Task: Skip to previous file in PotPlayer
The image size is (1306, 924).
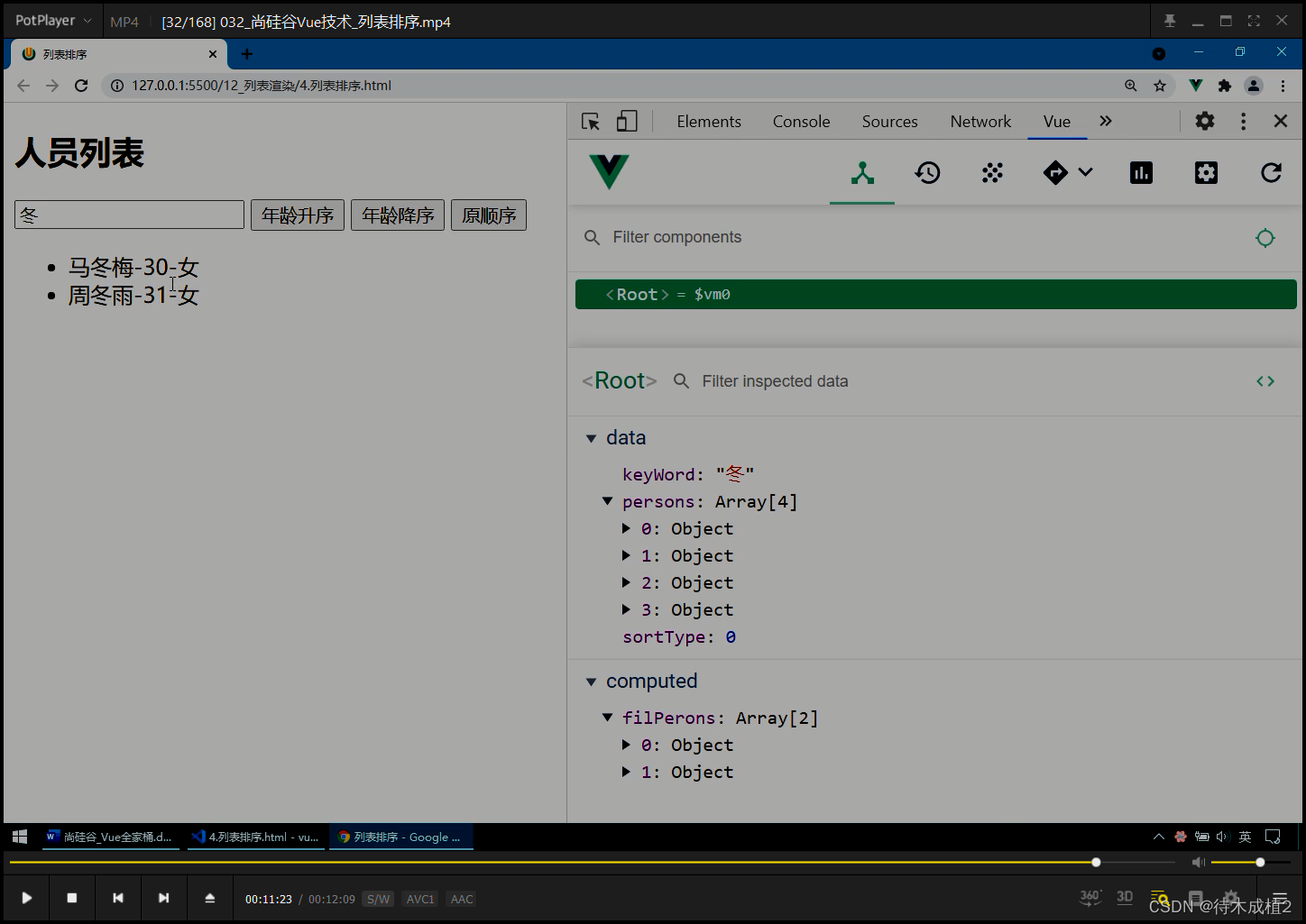Action: point(117,898)
